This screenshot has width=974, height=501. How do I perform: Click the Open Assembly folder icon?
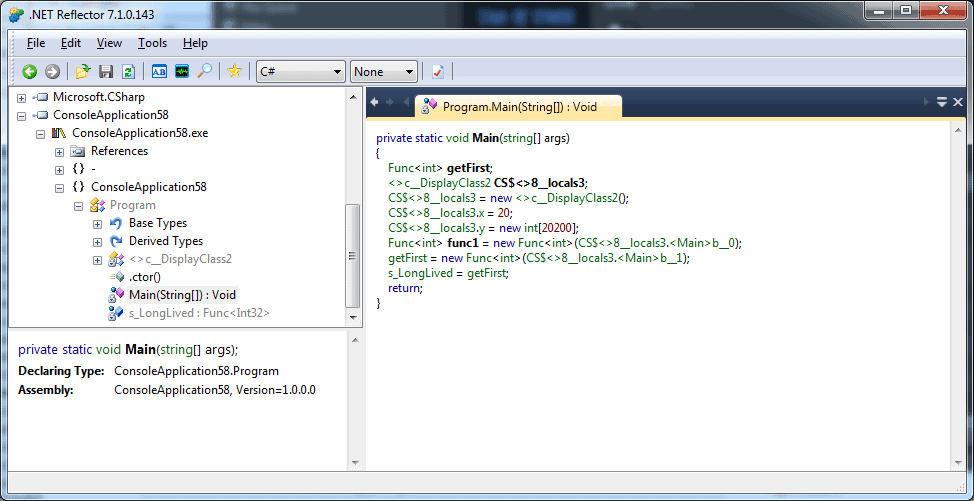click(x=83, y=72)
